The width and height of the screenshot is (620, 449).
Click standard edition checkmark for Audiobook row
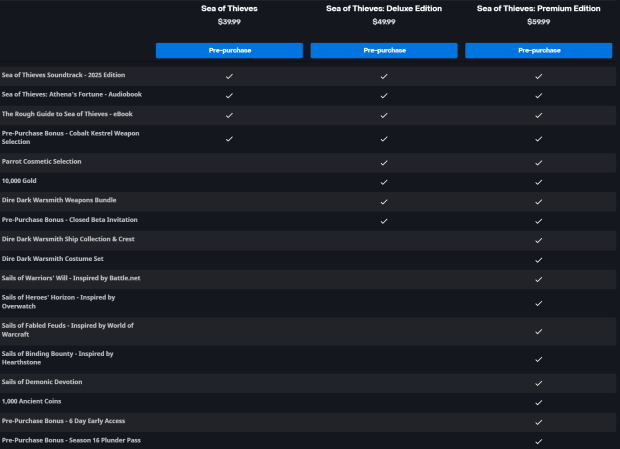(229, 96)
